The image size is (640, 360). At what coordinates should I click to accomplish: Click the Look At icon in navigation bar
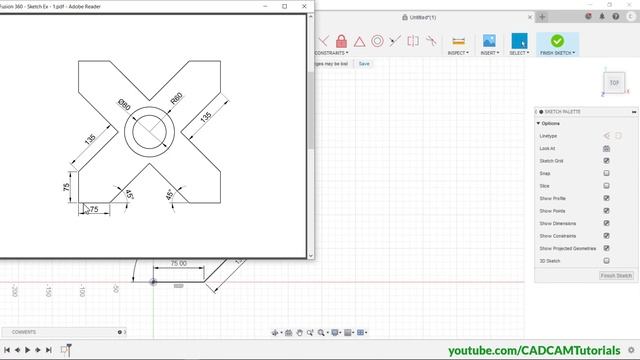pos(289,333)
